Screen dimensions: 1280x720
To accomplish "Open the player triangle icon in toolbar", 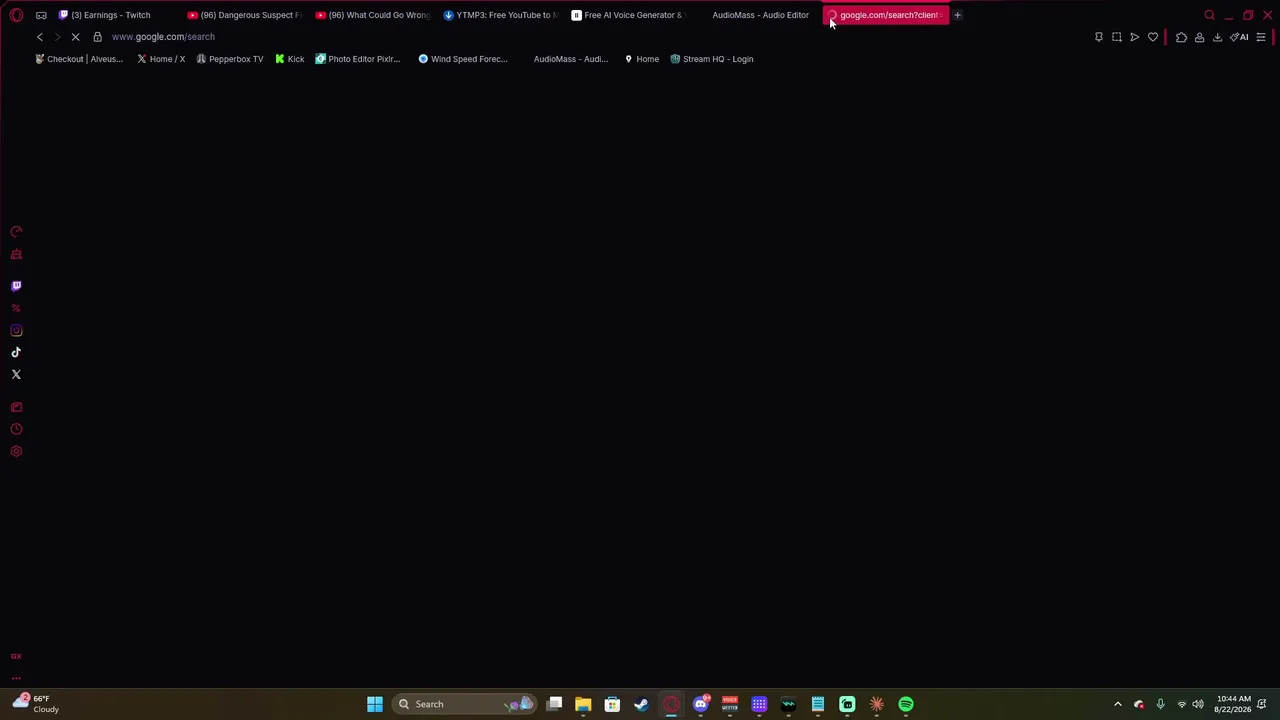I will tap(1135, 37).
